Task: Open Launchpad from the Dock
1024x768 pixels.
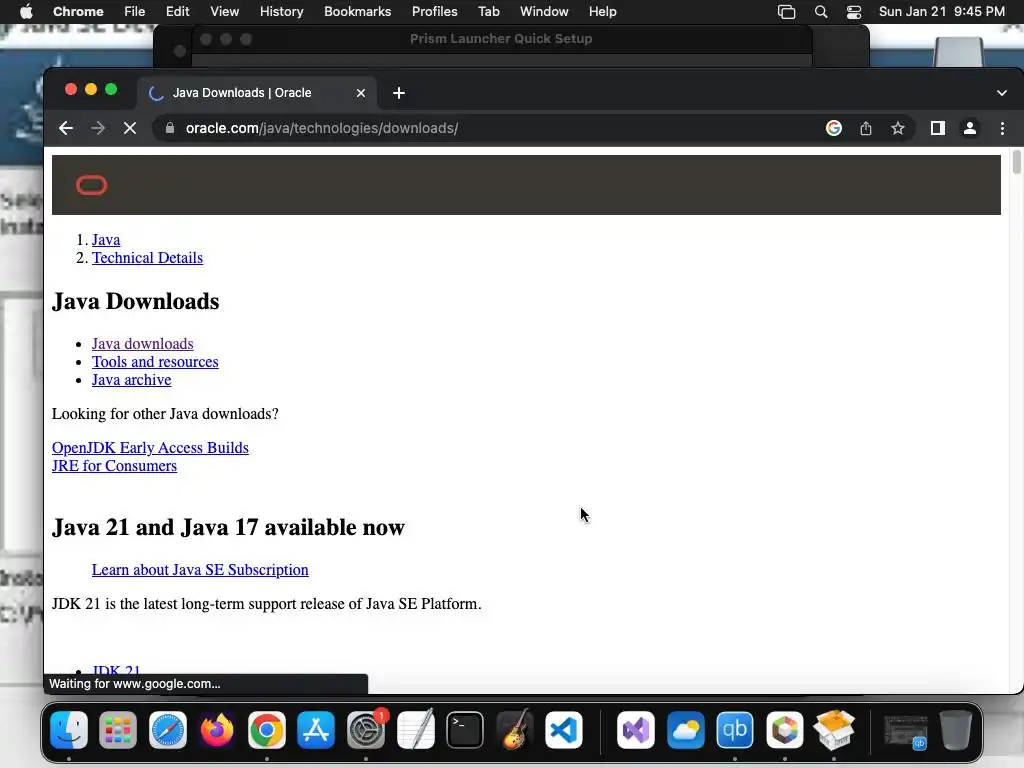Action: coord(118,729)
